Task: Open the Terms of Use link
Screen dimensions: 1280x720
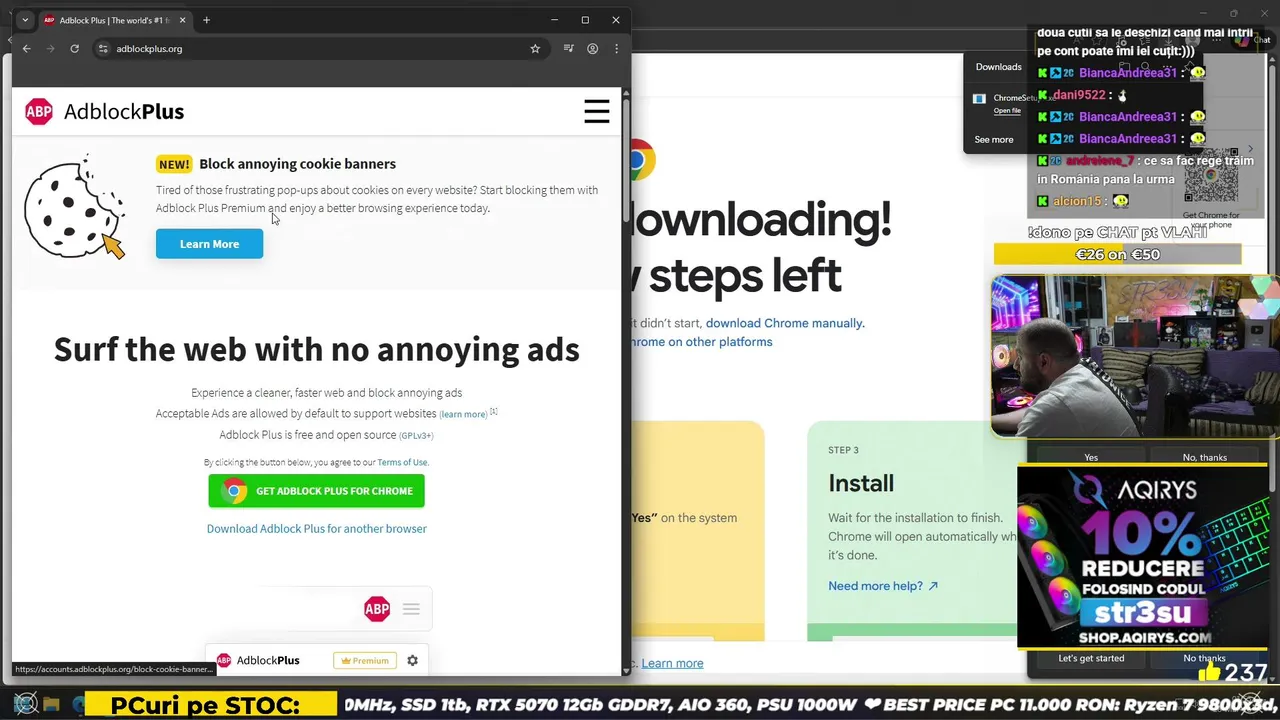Action: tap(402, 462)
